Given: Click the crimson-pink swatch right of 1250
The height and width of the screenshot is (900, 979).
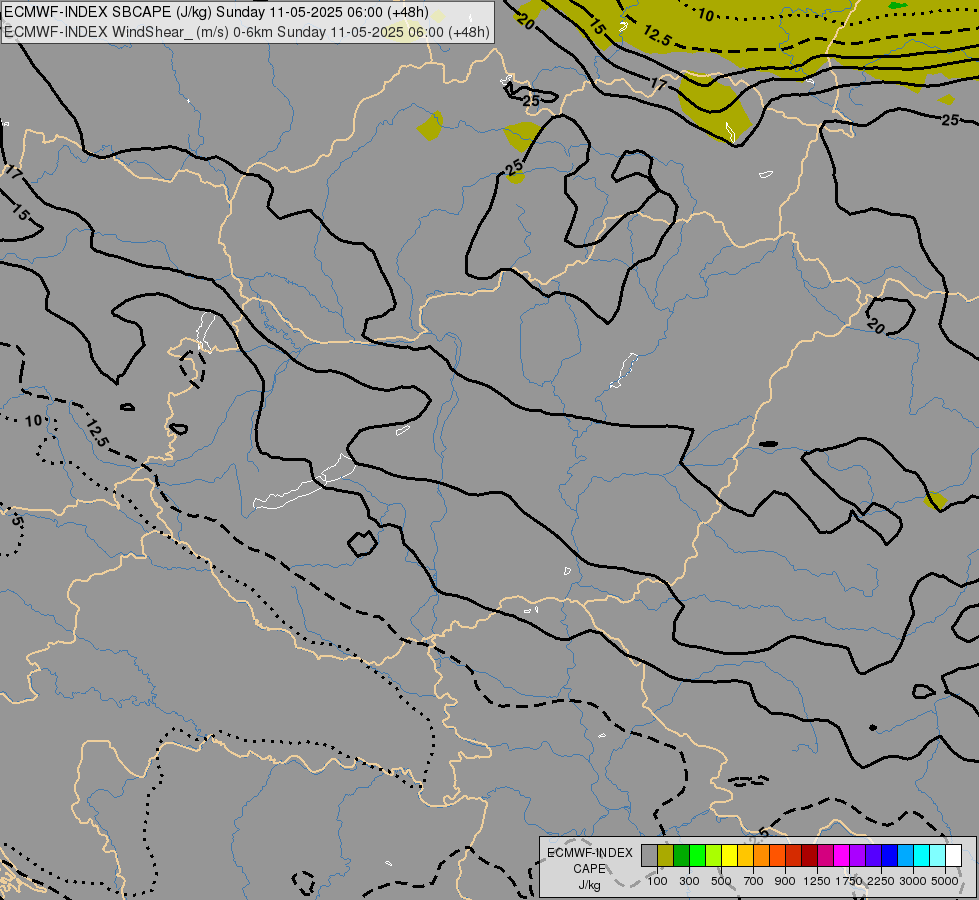Looking at the screenshot, I should click(x=825, y=856).
